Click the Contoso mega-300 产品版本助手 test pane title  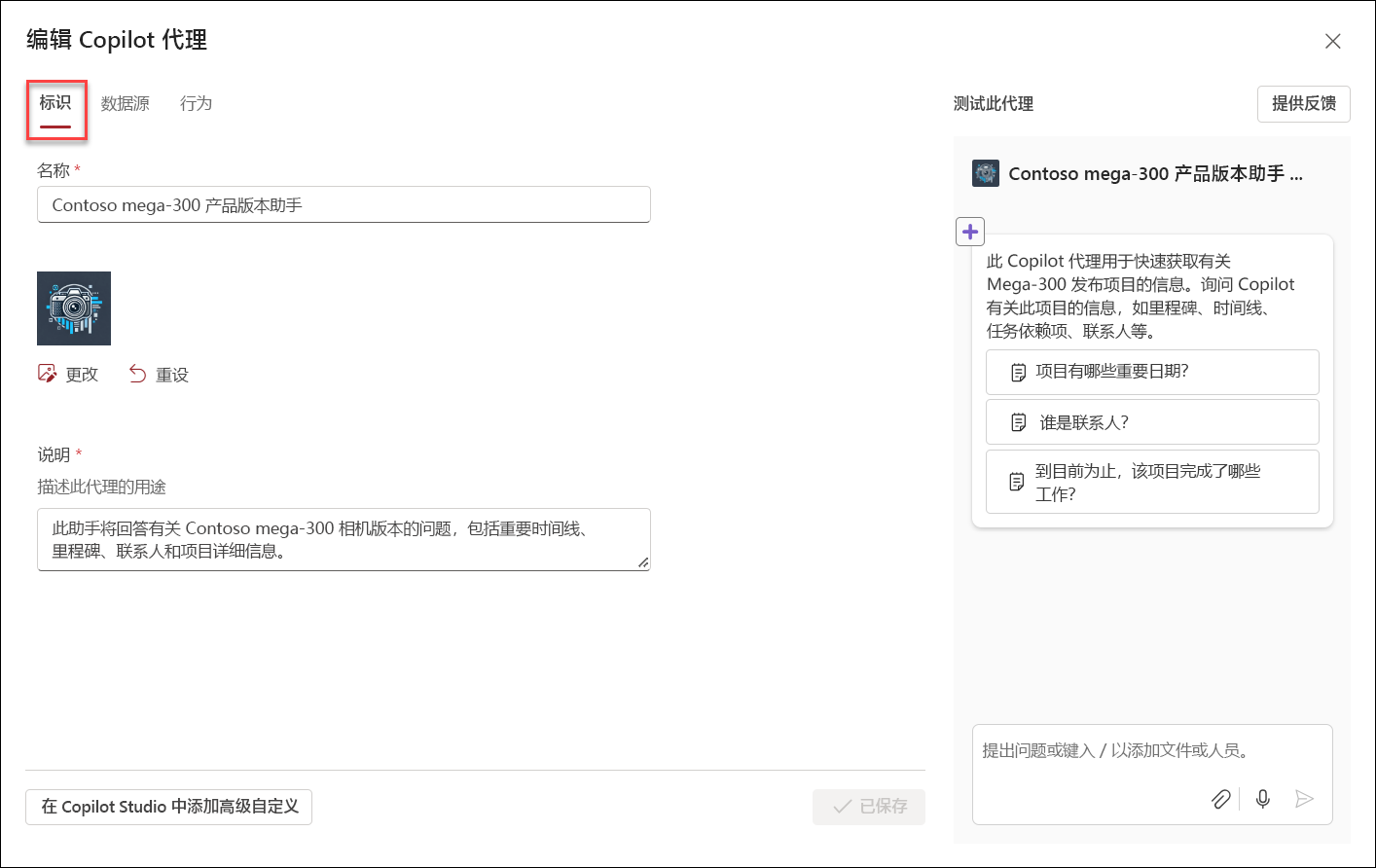[1155, 174]
